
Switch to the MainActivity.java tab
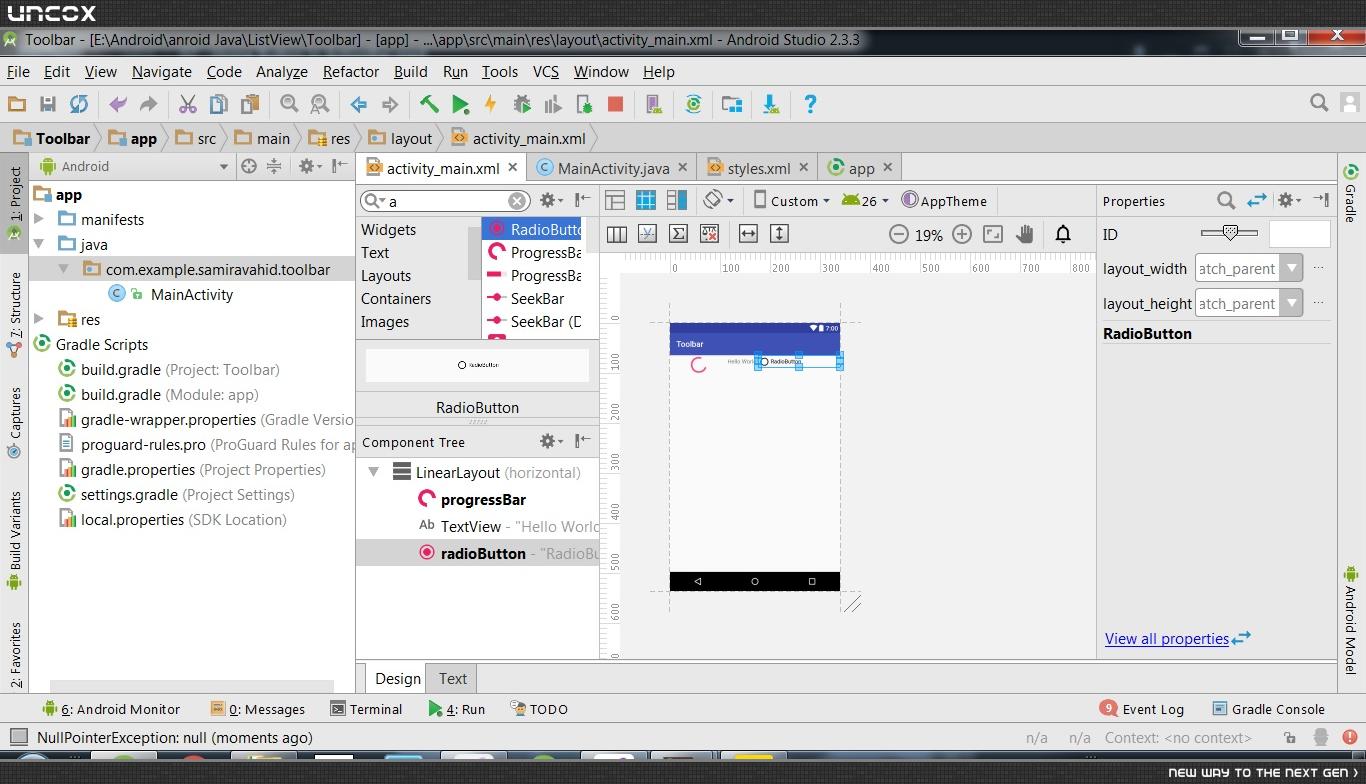(x=613, y=168)
